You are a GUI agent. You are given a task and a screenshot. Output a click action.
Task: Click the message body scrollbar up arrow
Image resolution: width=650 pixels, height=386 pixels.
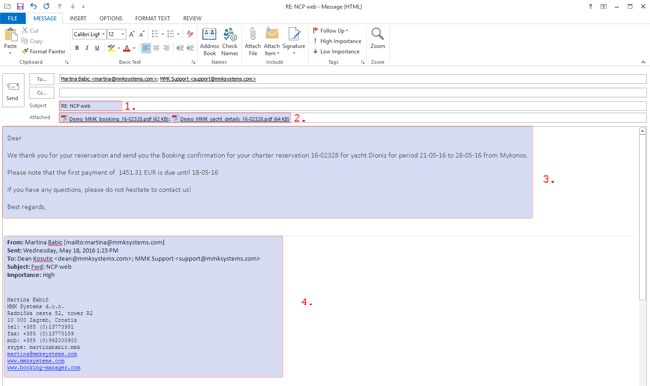click(x=643, y=131)
